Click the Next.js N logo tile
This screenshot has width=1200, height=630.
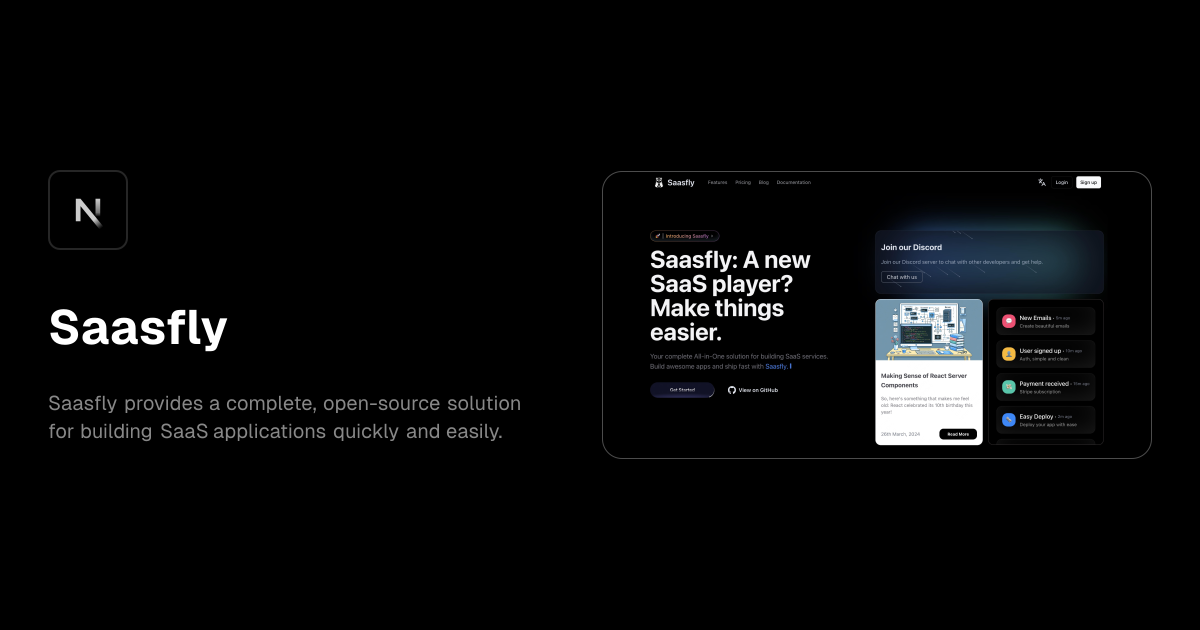[x=88, y=210]
